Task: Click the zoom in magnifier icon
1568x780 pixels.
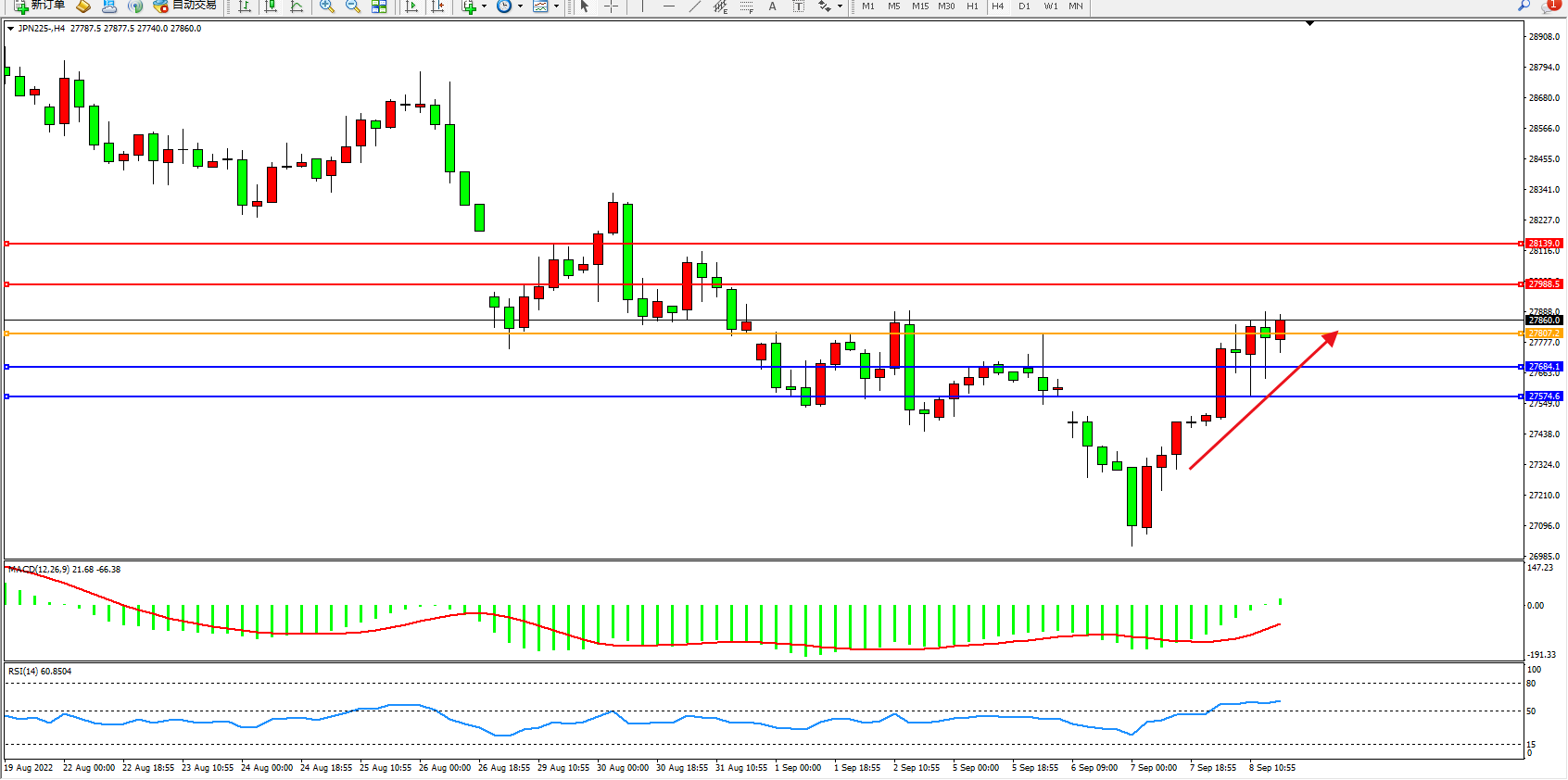Action: (x=326, y=6)
